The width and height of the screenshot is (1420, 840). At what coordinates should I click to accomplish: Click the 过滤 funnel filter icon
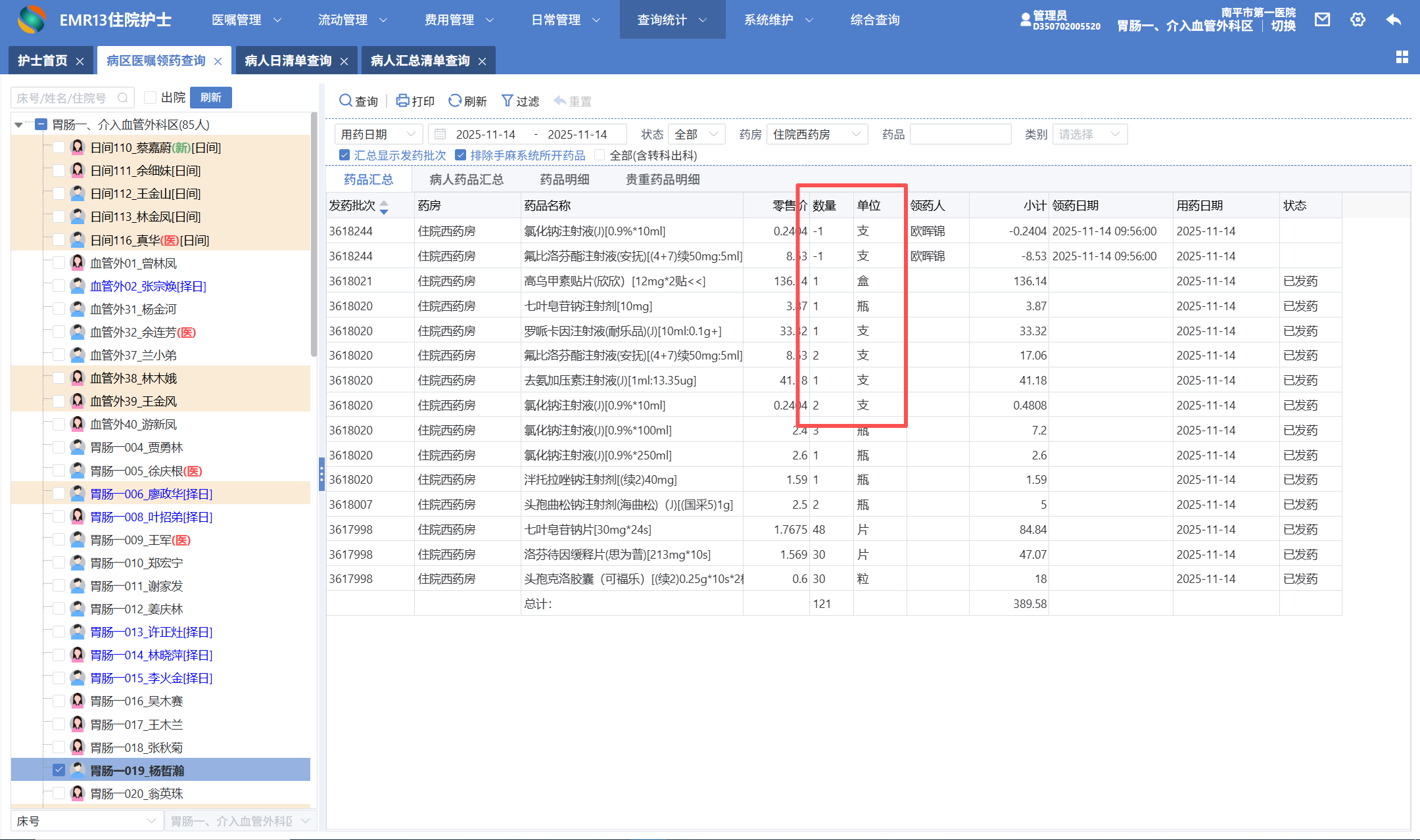507,101
